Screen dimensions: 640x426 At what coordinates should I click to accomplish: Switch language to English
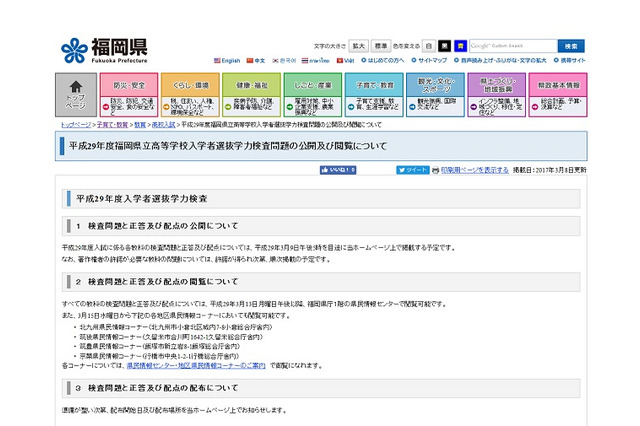[x=231, y=60]
